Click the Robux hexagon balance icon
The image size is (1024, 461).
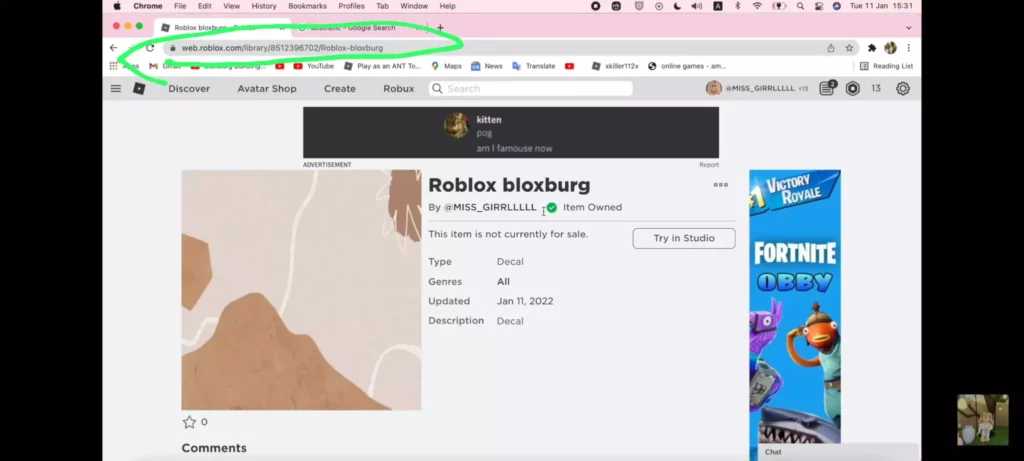[x=852, y=88]
